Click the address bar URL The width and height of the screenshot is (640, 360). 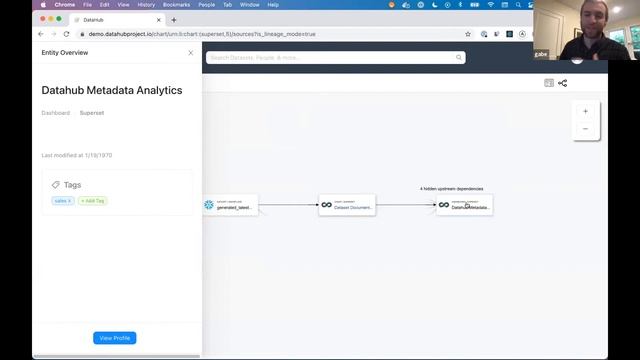point(202,34)
